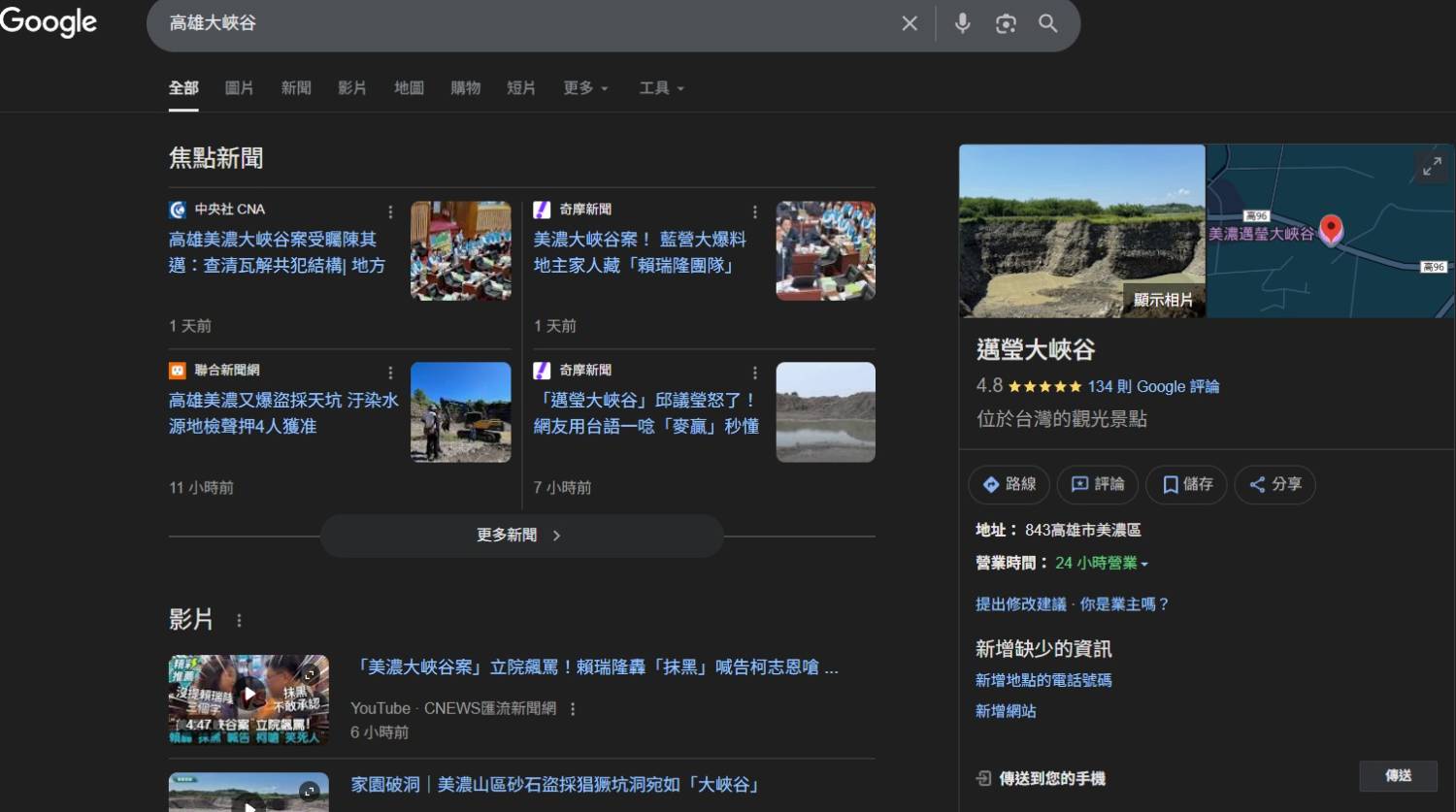The height and width of the screenshot is (812, 1456).
Task: Clear the search box text
Action: 910,23
